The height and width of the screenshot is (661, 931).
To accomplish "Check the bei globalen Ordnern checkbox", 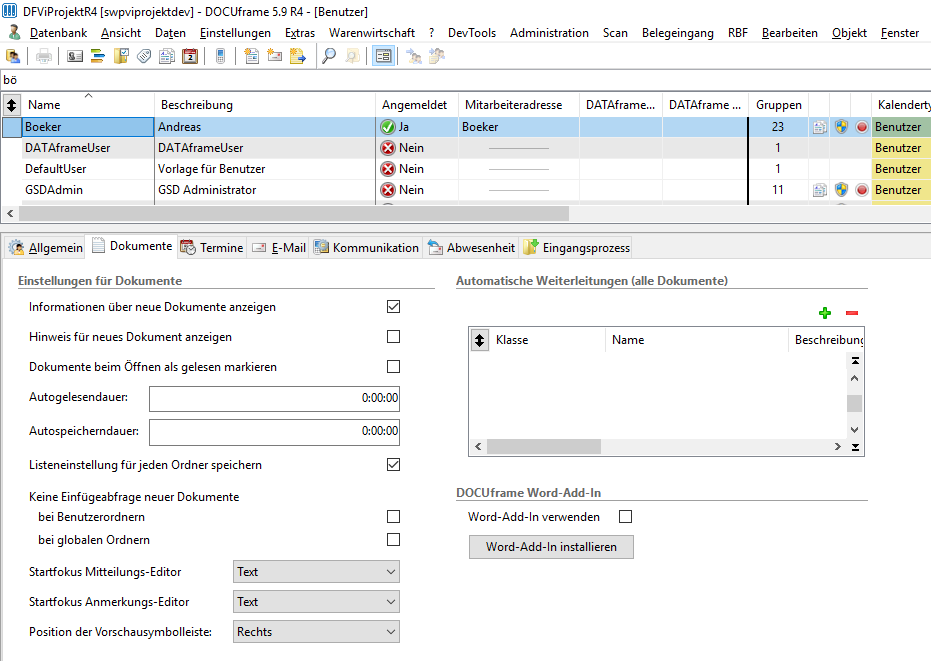I will pyautogui.click(x=393, y=539).
